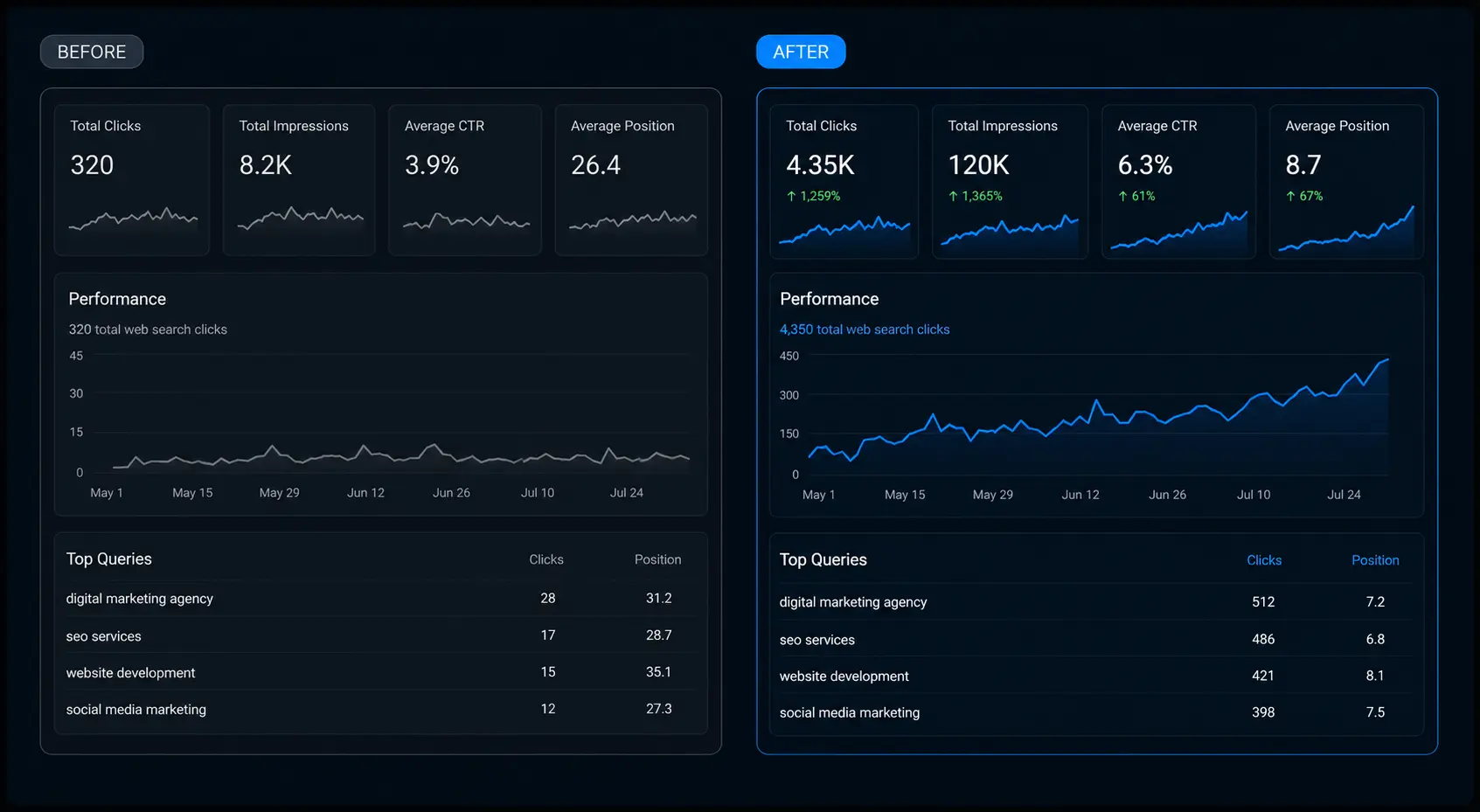This screenshot has height=812, width=1480.
Task: Click the Before panel's Clicks column header
Action: (546, 559)
